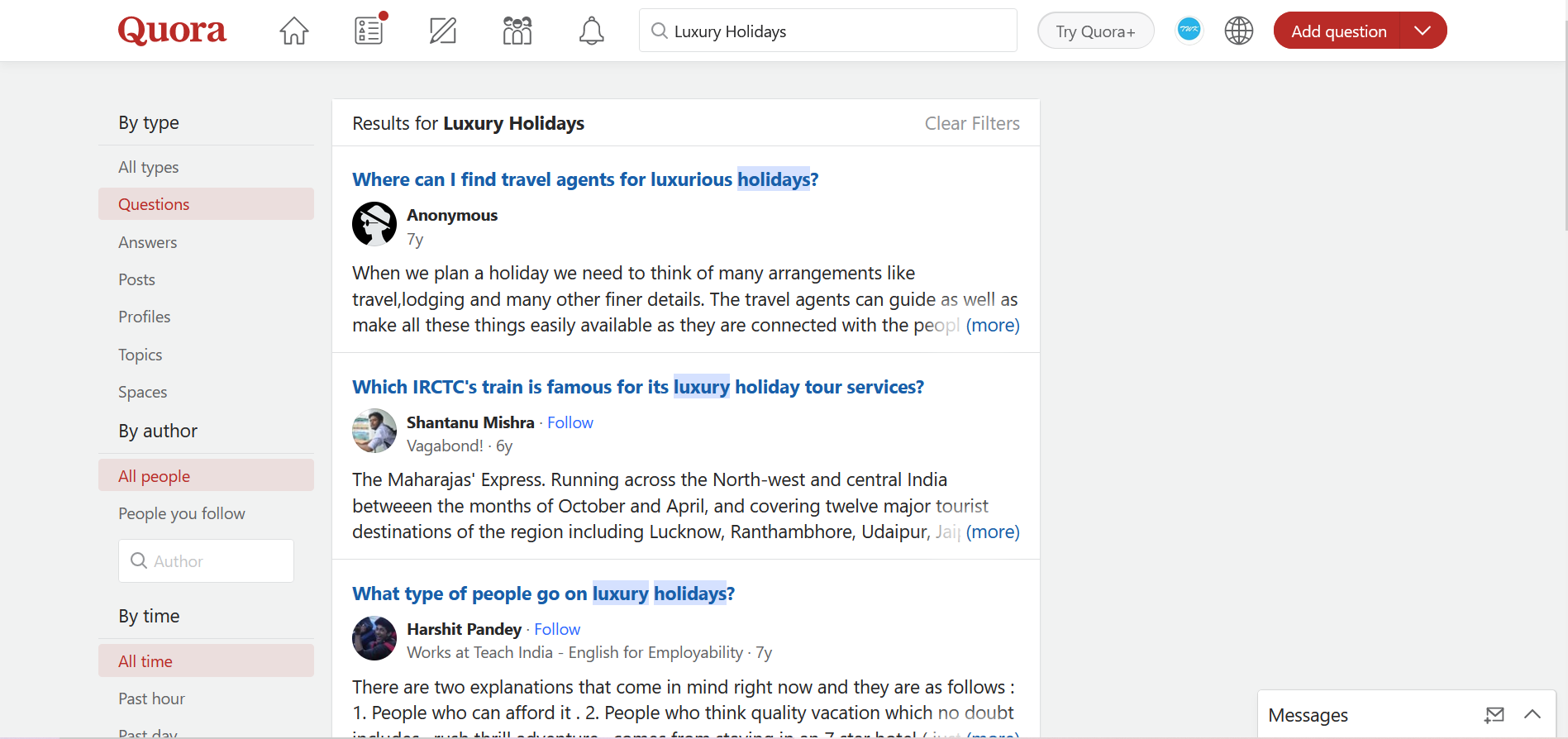Viewport: 1568px width, 739px height.
Task: Open the Notifications bell icon
Action: click(x=591, y=31)
